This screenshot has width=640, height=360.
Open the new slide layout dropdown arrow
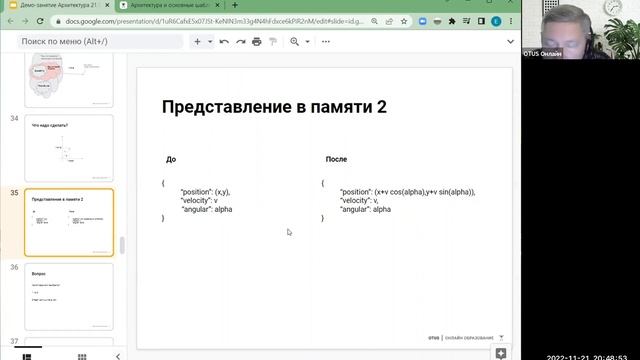pyautogui.click(x=210, y=42)
